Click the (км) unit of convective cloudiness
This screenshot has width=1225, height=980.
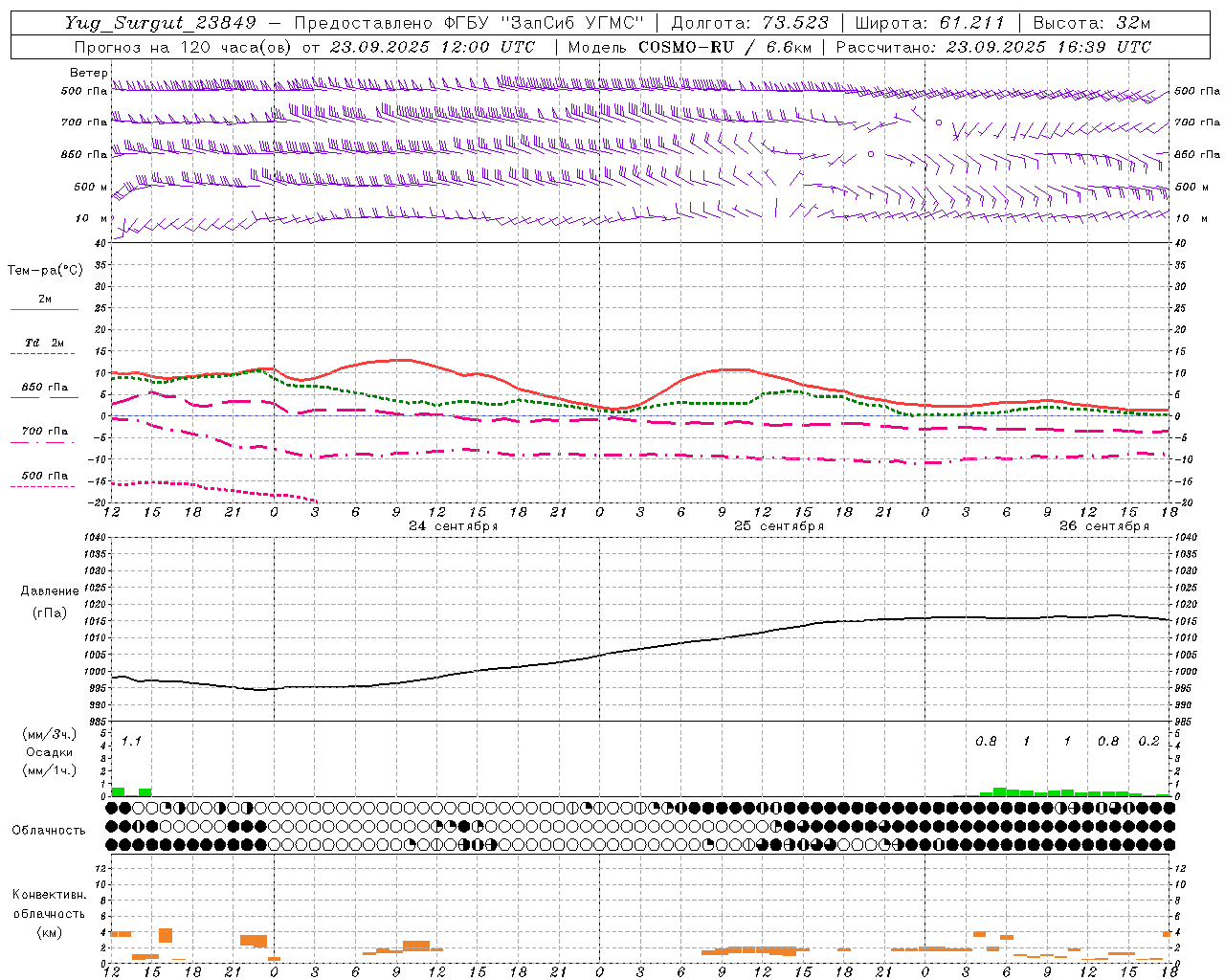click(x=49, y=932)
